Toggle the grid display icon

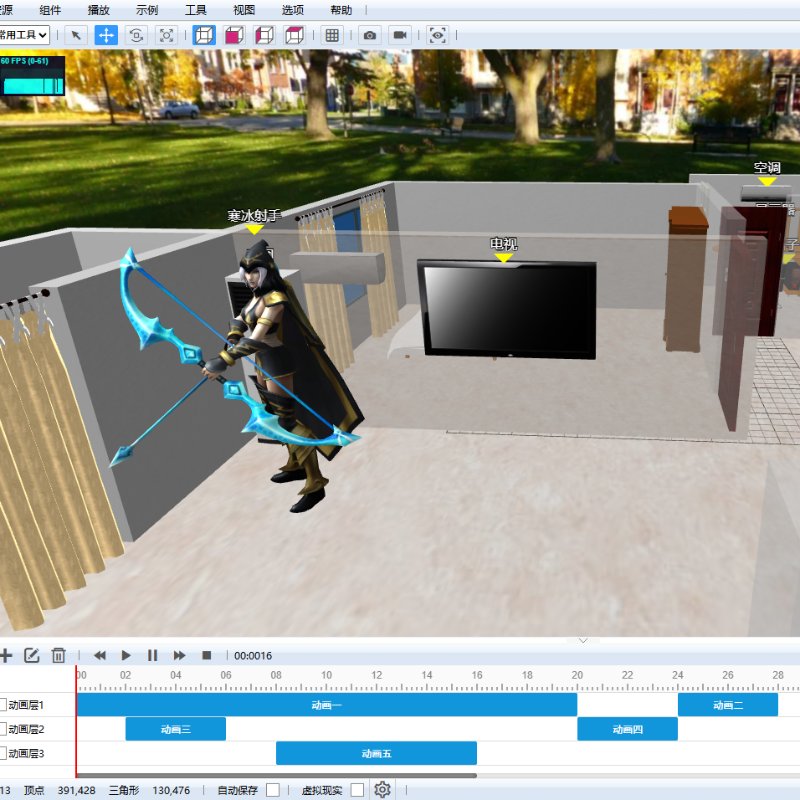332,35
